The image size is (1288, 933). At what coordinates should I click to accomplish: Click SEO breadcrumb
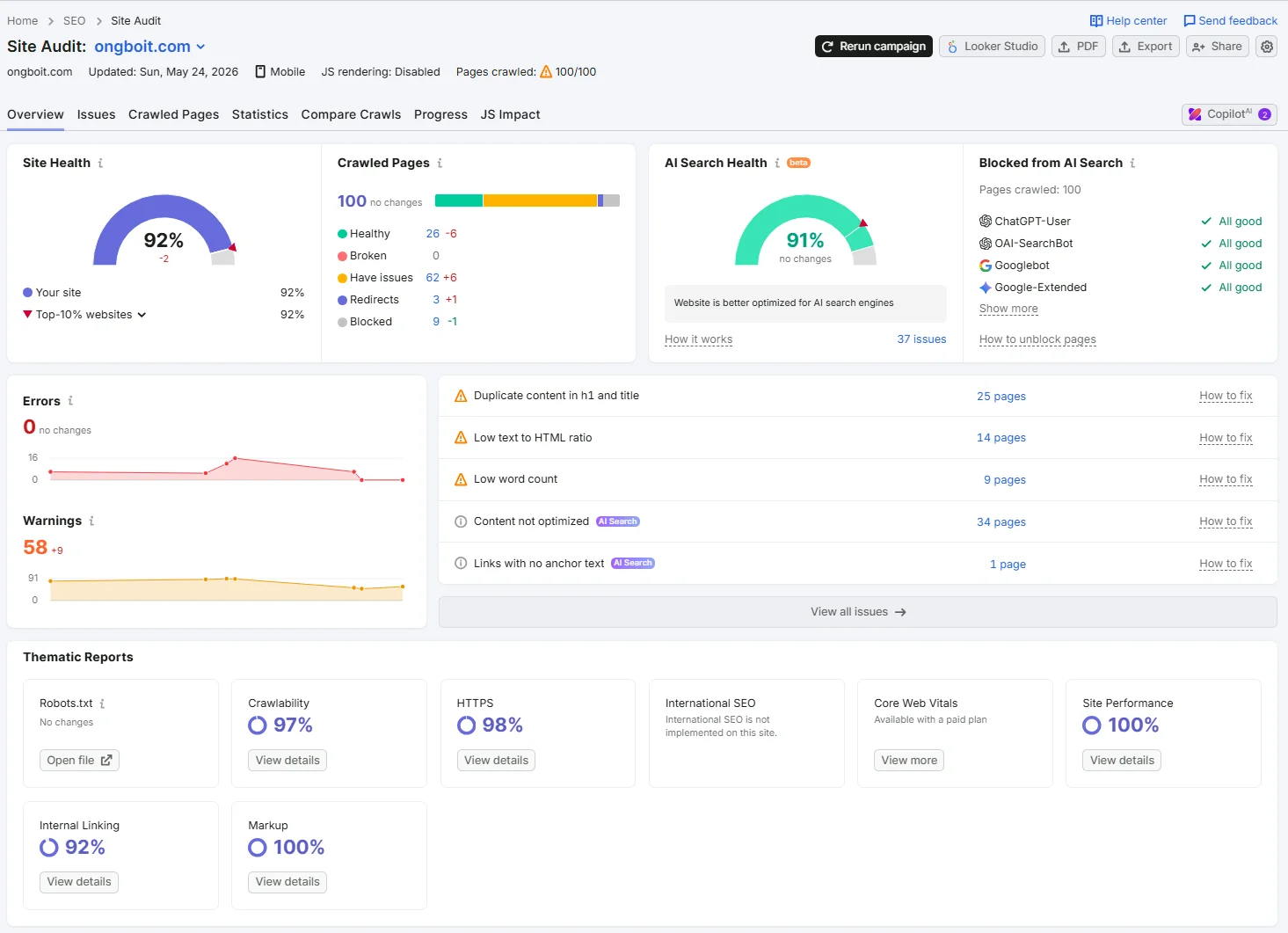pos(75,21)
